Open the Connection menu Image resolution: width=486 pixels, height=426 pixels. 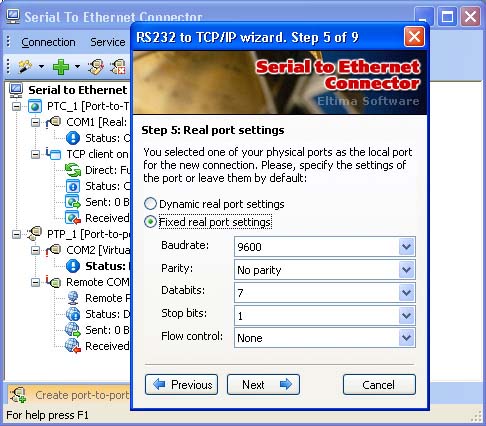(x=48, y=42)
